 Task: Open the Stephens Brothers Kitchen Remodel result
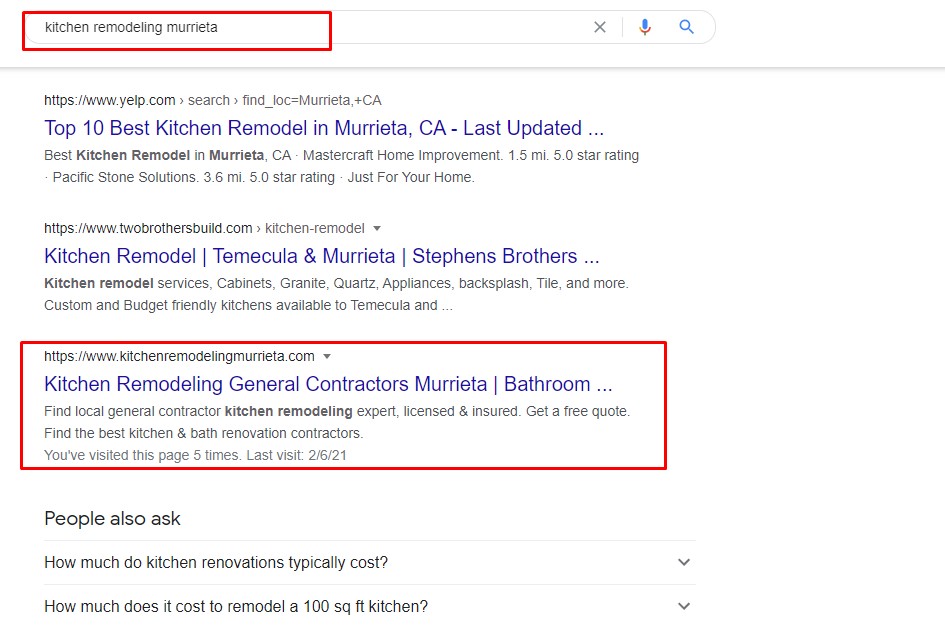click(x=321, y=256)
